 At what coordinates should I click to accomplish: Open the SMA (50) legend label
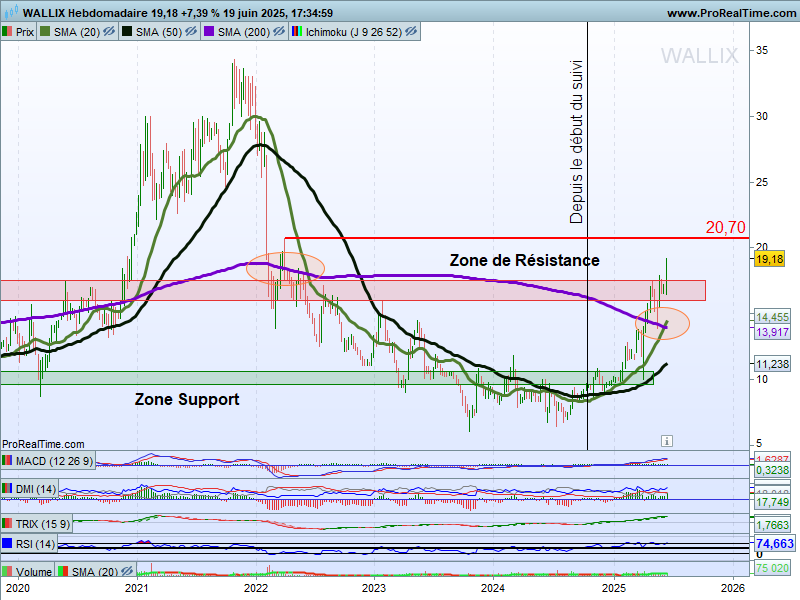tap(159, 32)
